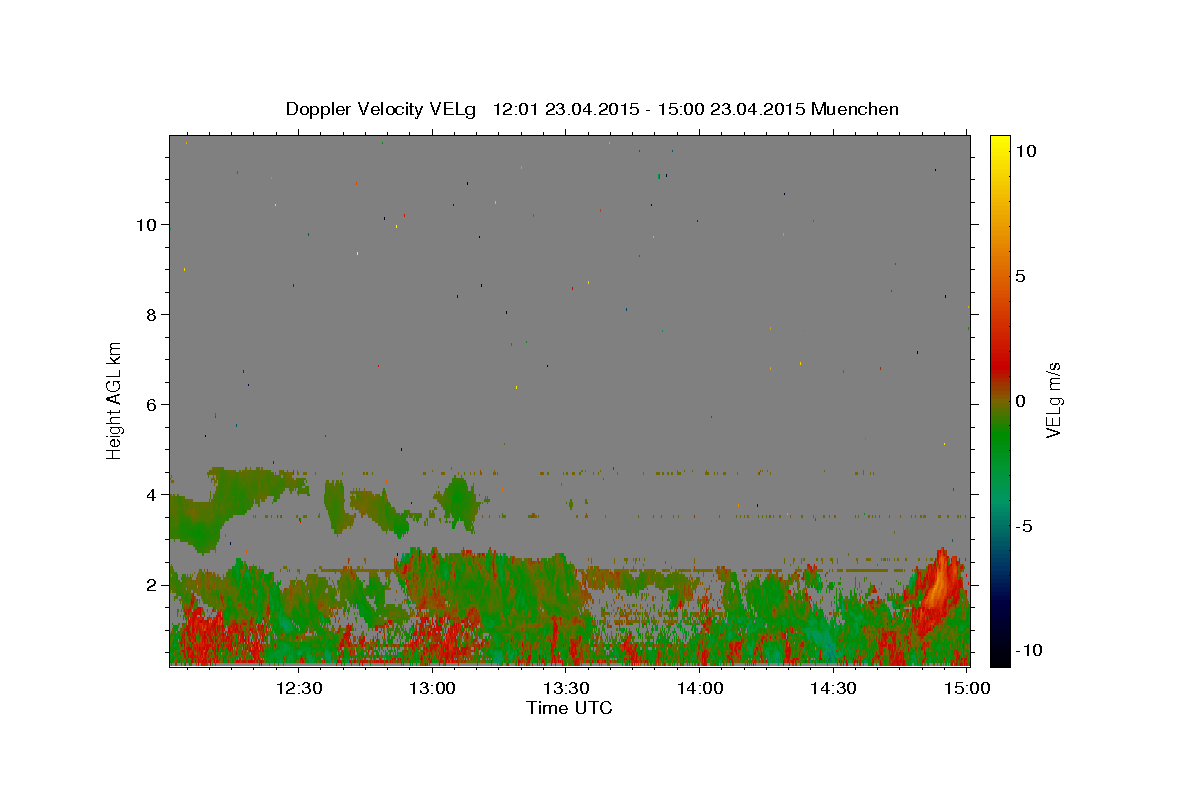1200x800 pixels.
Task: Click the 14:00 time tick label
Action: (x=700, y=688)
